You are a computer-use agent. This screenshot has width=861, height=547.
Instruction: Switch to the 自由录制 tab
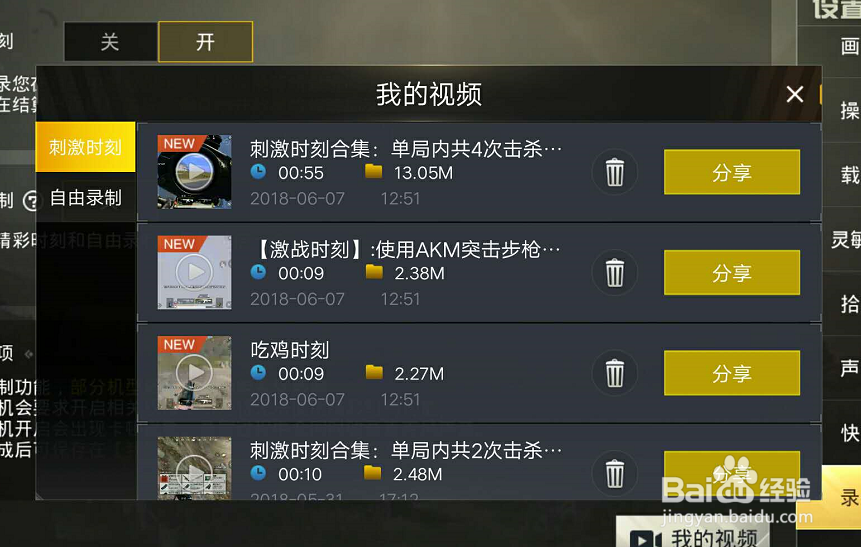coord(85,198)
